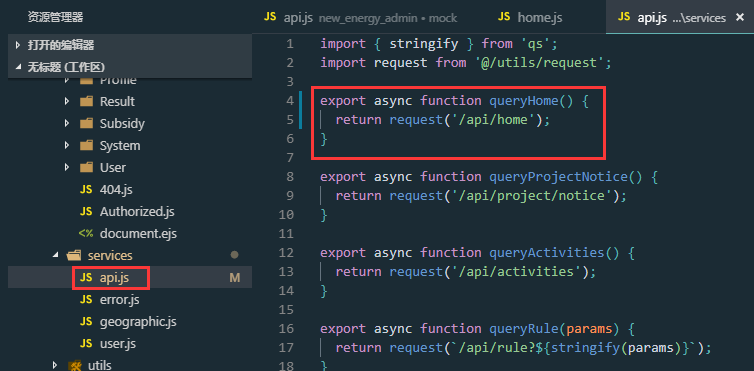This screenshot has width=754, height=371.
Task: Click the queryActivities function name
Action: click(547, 253)
